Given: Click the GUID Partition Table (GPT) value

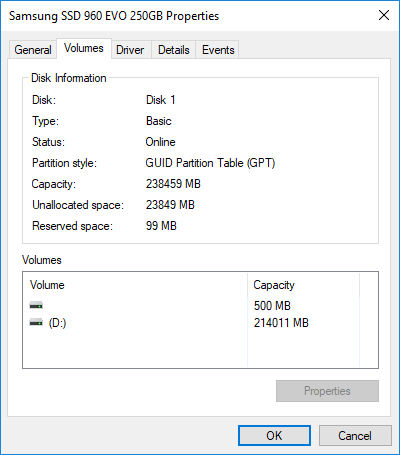Looking at the screenshot, I should pos(210,163).
